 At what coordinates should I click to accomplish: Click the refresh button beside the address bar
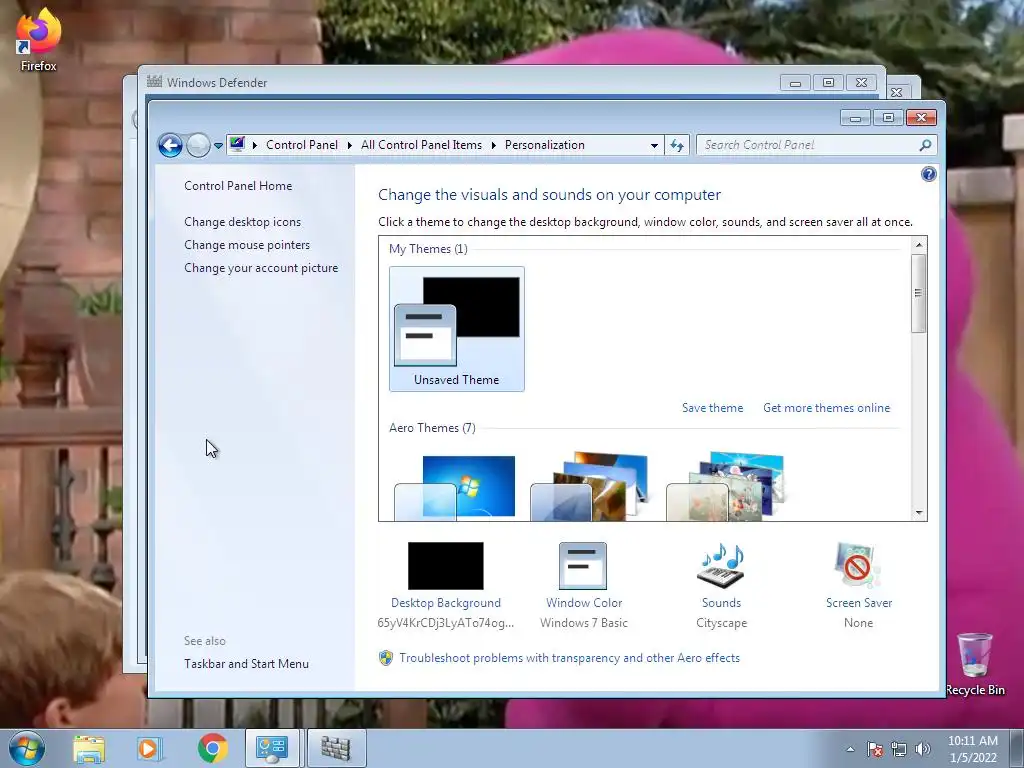tap(677, 145)
